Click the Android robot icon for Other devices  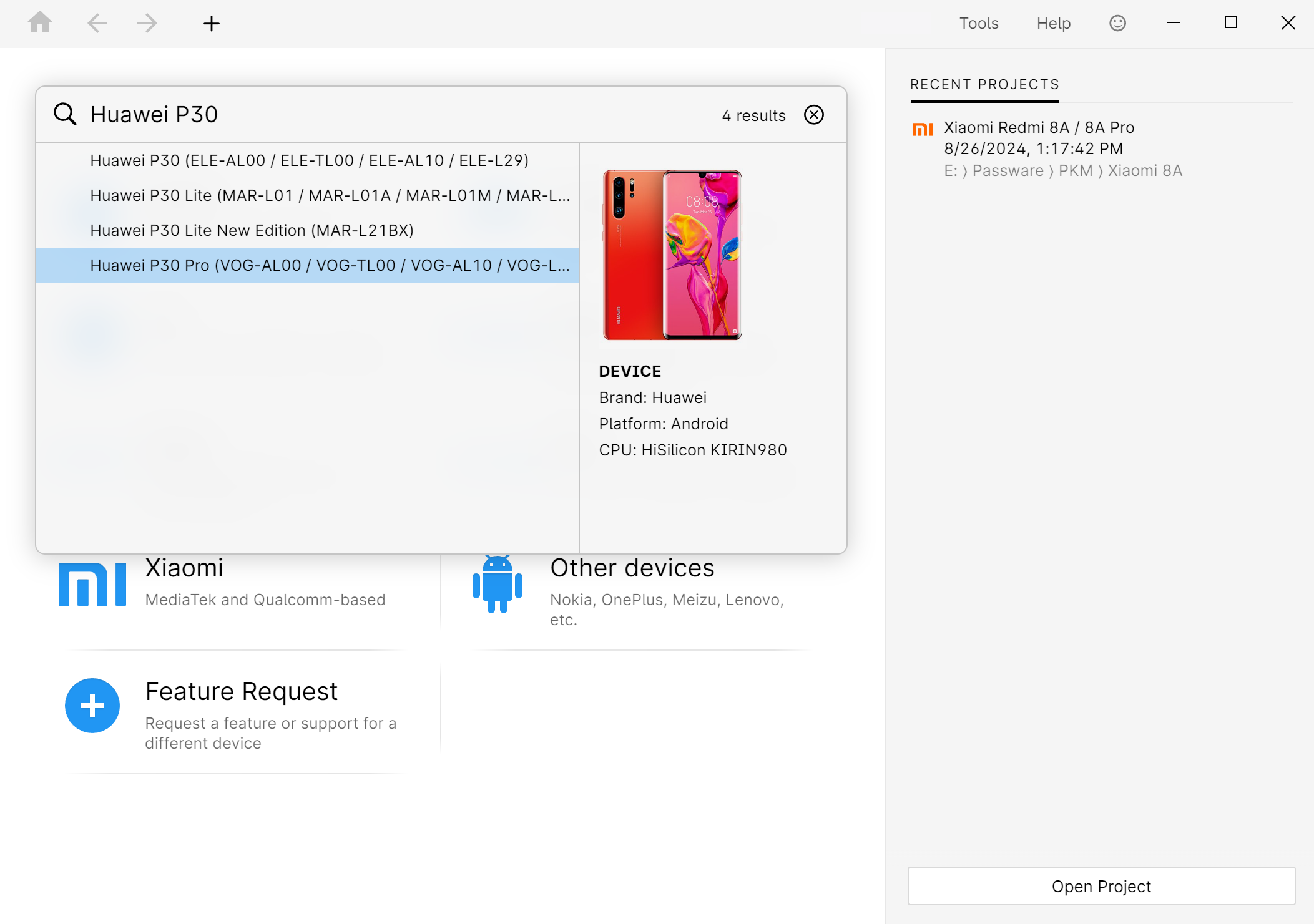point(498,584)
